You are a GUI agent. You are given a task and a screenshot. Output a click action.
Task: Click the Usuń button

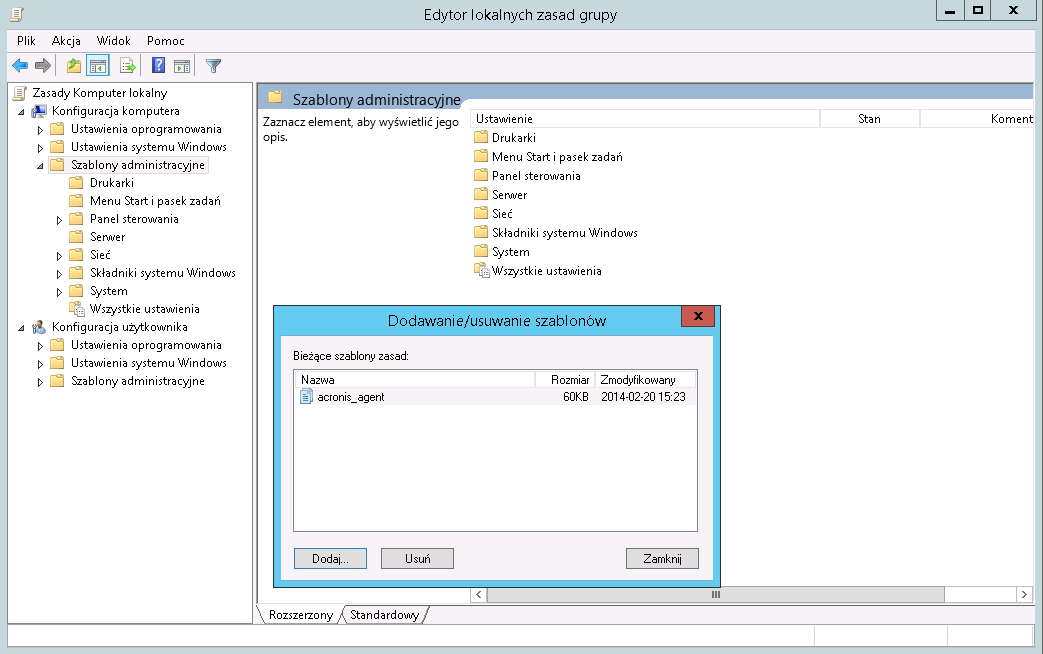click(x=418, y=559)
